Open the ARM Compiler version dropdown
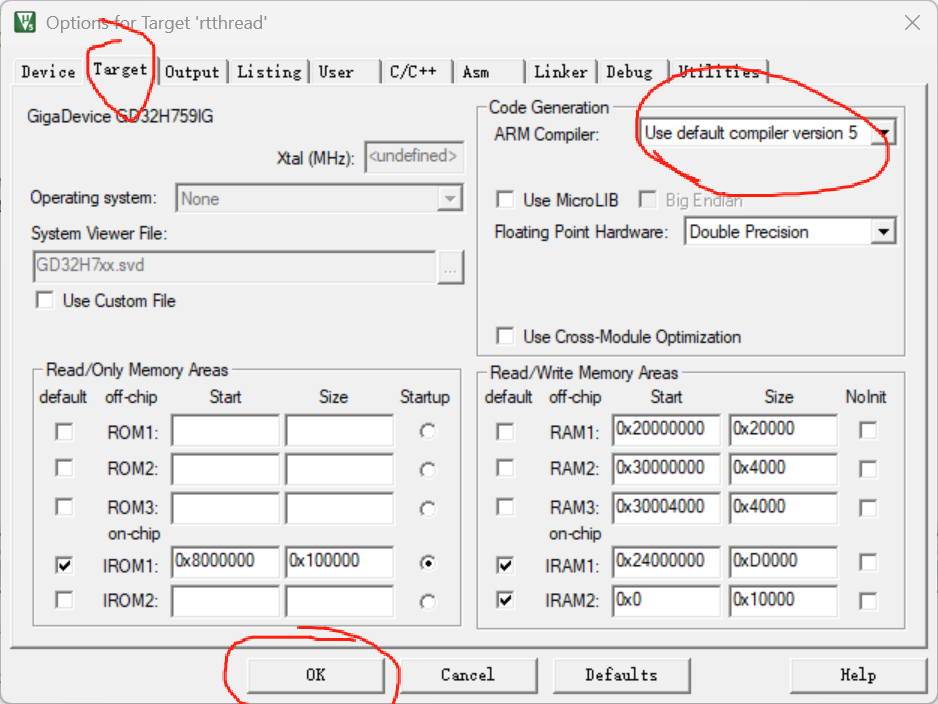This screenshot has height=704, width=938. (x=884, y=132)
